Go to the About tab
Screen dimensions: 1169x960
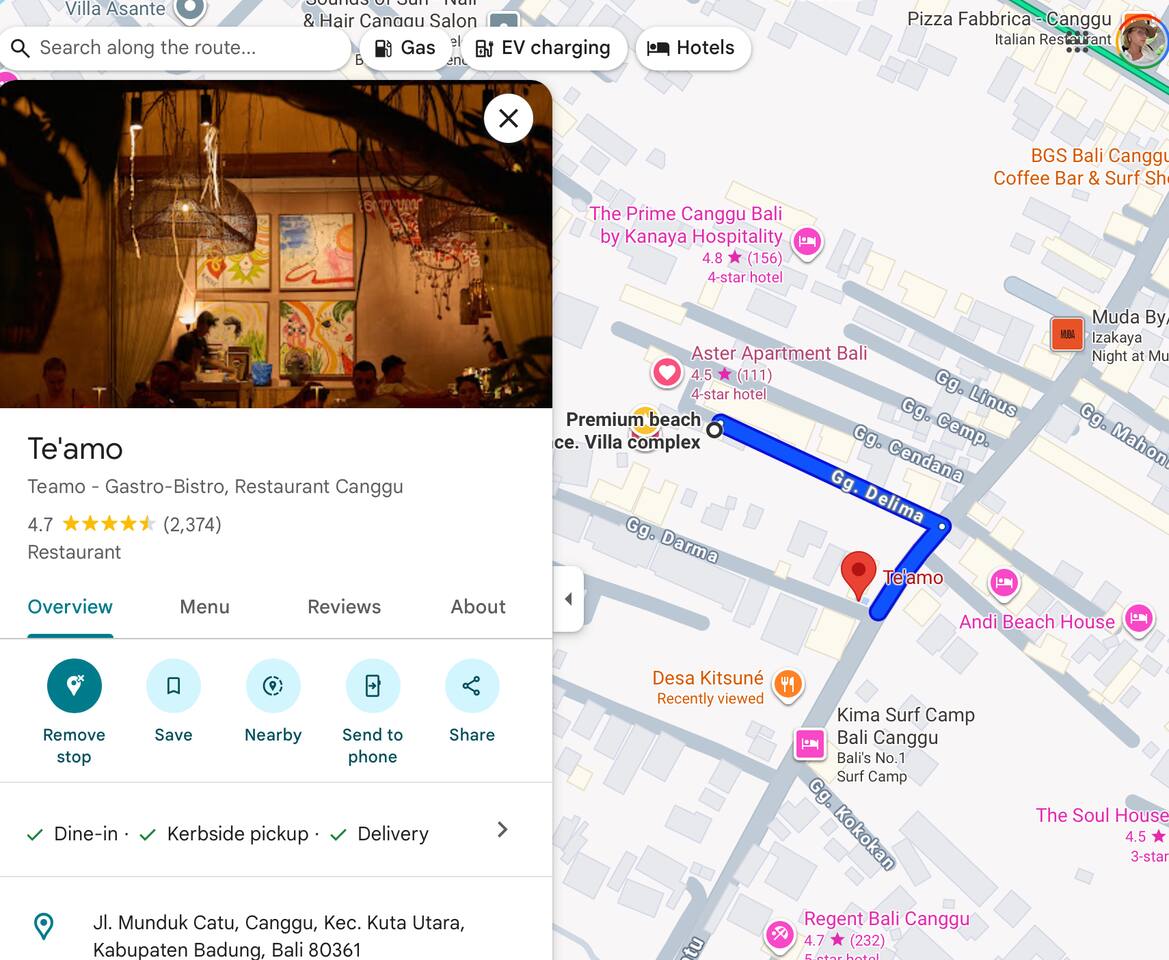click(477, 607)
